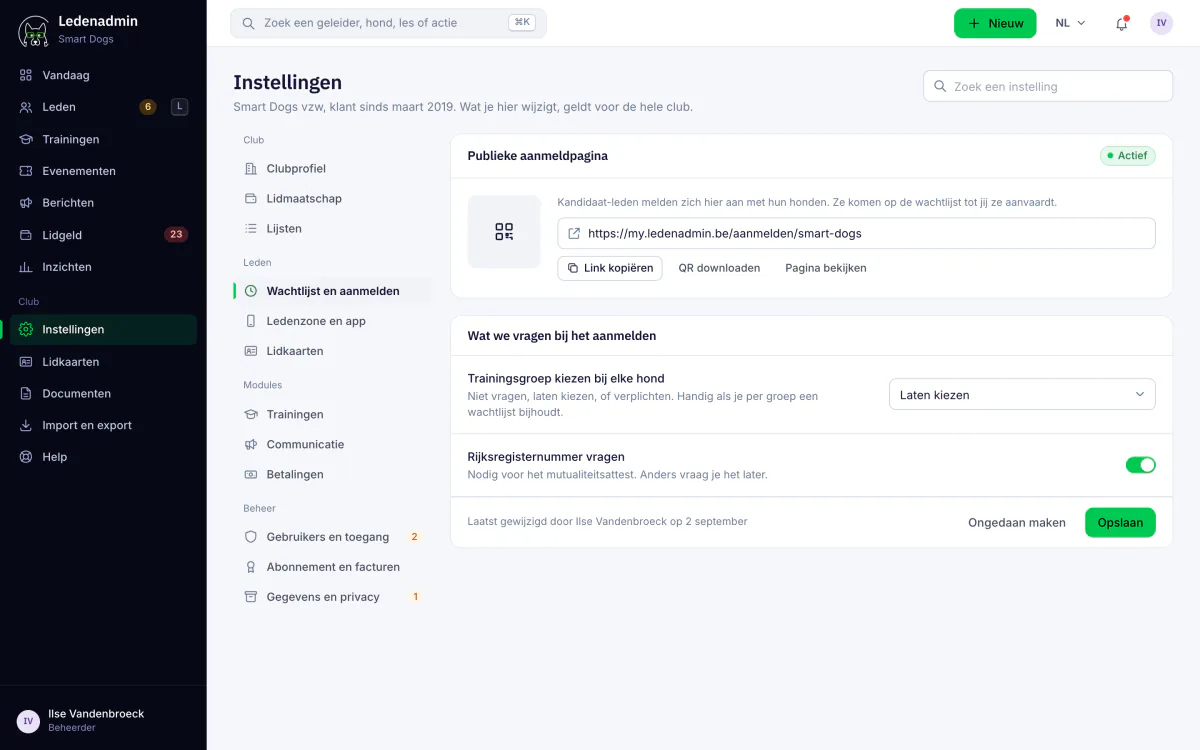1200x750 pixels.
Task: Open notifications bell
Action: (x=1122, y=23)
